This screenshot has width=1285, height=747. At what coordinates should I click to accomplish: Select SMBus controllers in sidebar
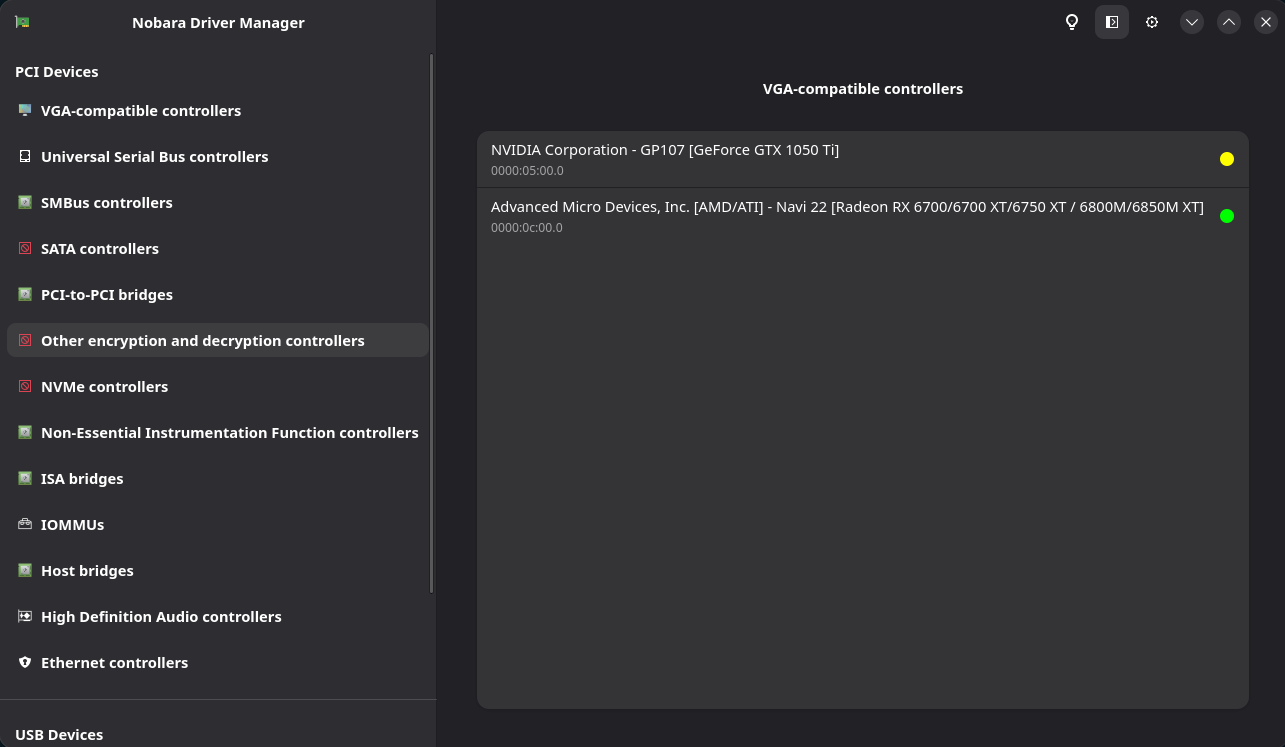click(107, 203)
